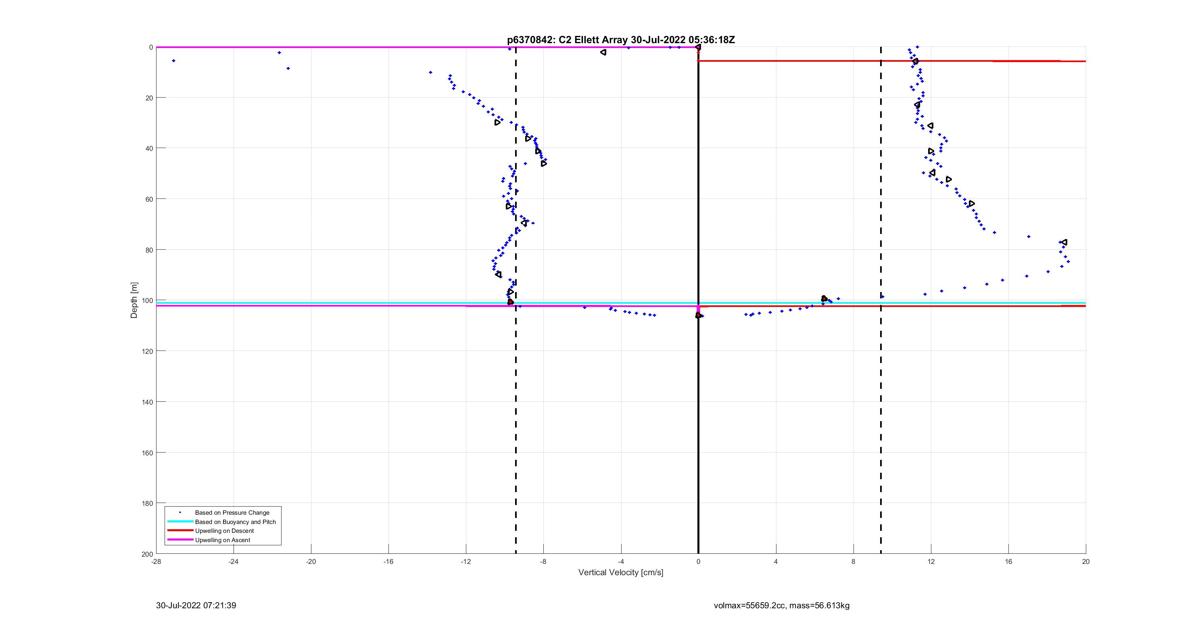1200x622 pixels.
Task: Select the 'Vertical Velocity [cm/s]' x-axis label
Action: click(x=621, y=573)
